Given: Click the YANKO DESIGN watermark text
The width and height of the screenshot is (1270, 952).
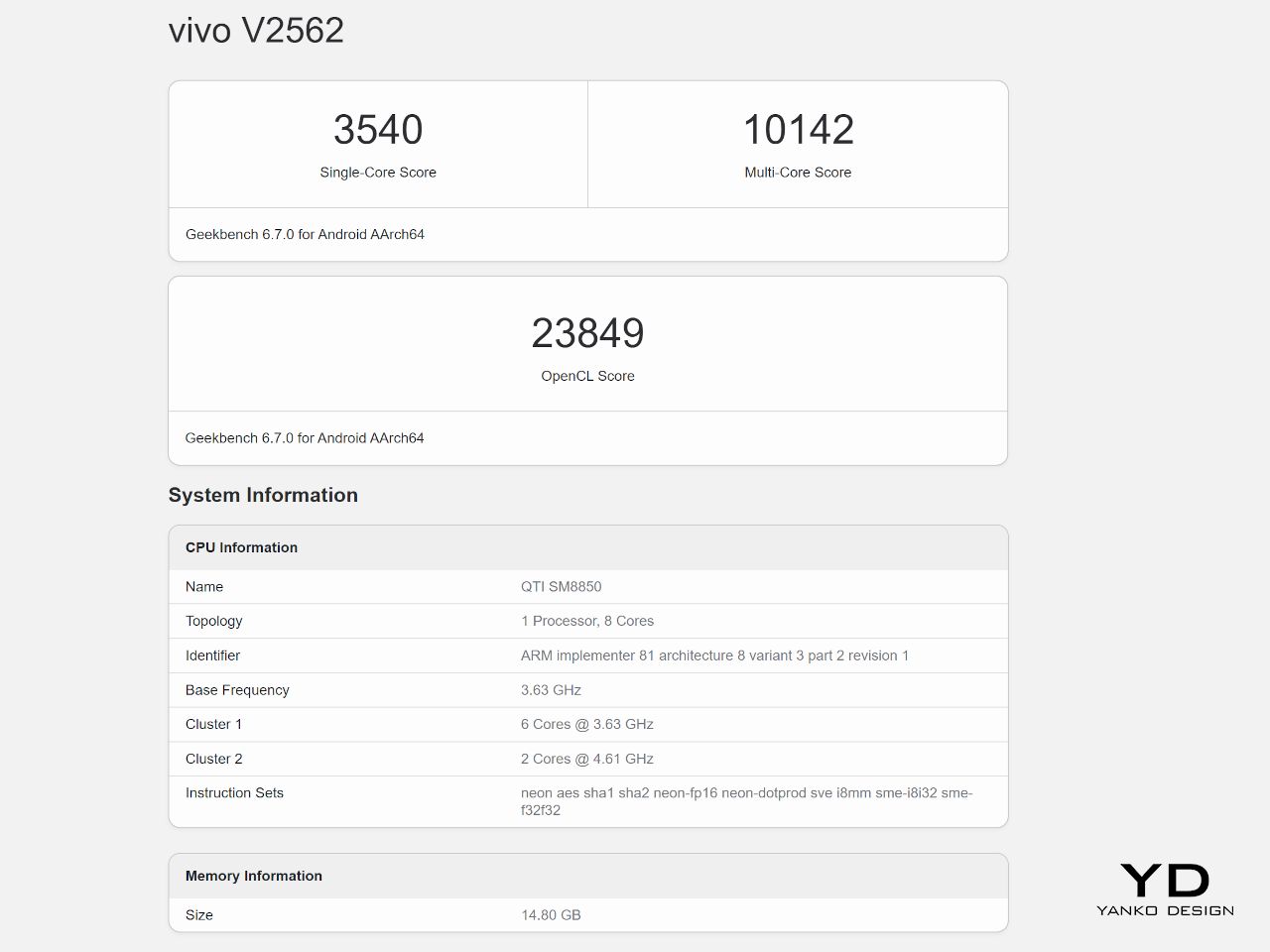Looking at the screenshot, I should tap(1165, 910).
